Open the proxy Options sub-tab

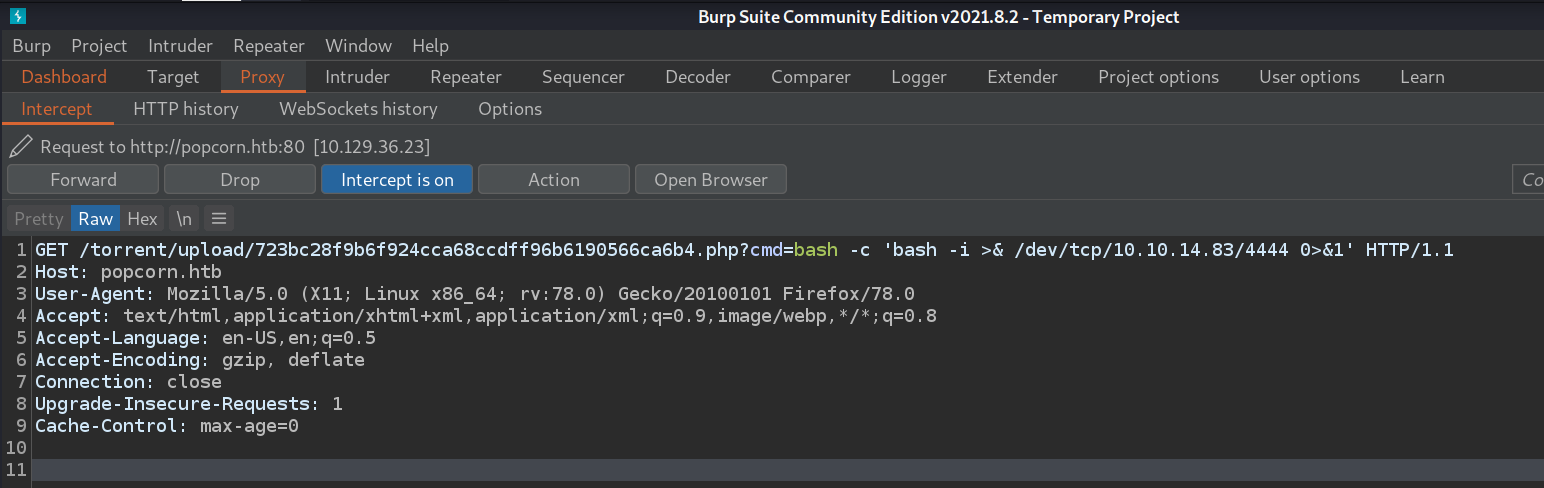(x=510, y=109)
